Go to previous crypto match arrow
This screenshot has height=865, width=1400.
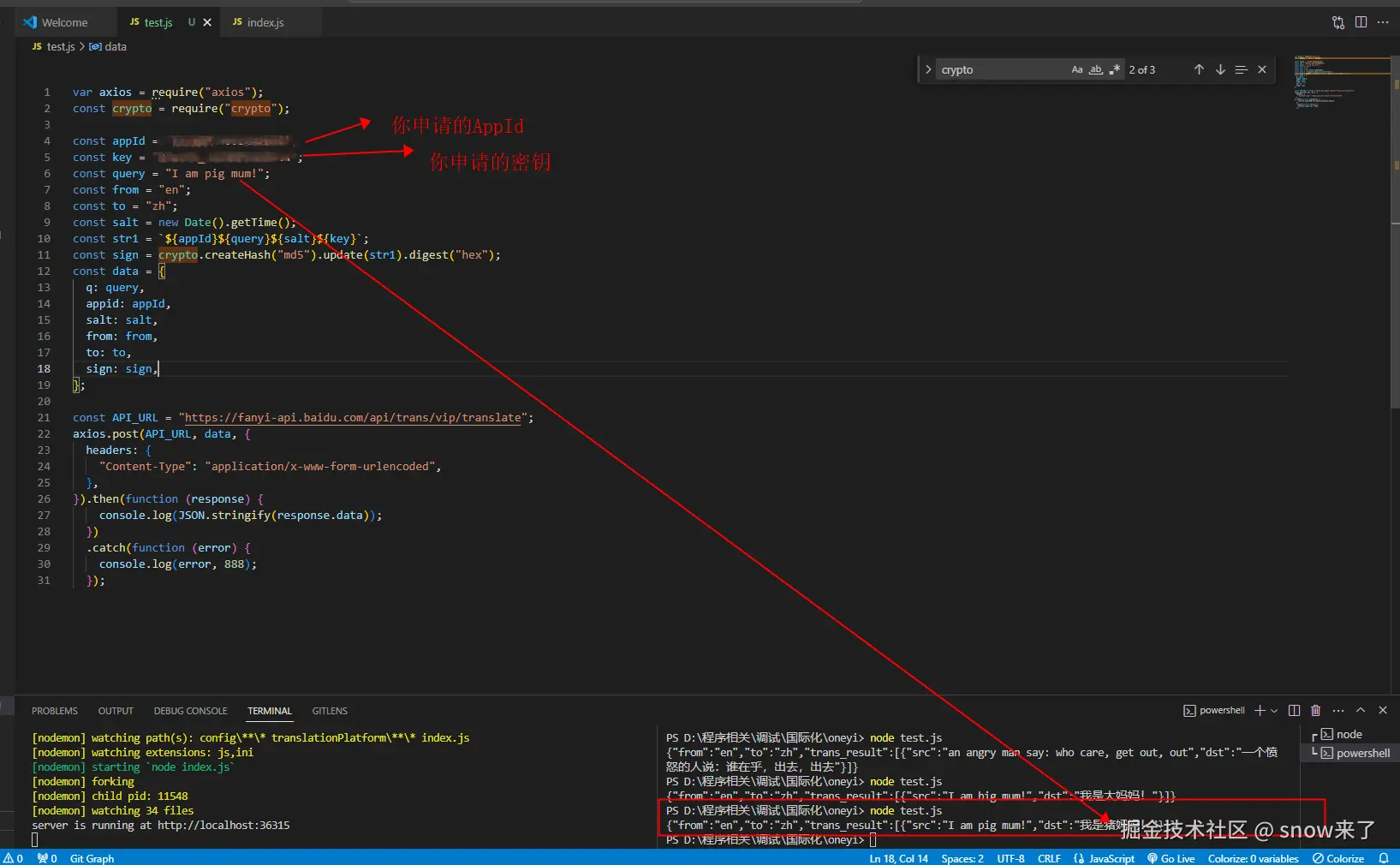(1199, 70)
